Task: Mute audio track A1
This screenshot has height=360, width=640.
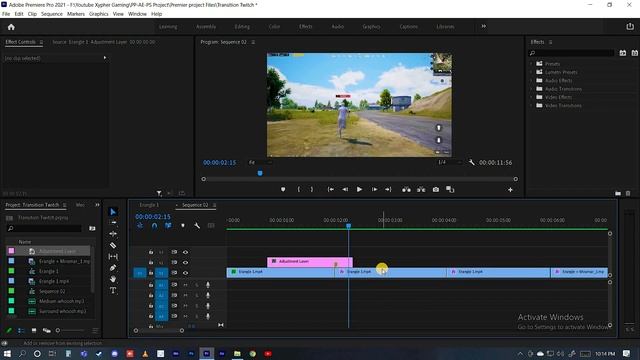Action: 185,284
